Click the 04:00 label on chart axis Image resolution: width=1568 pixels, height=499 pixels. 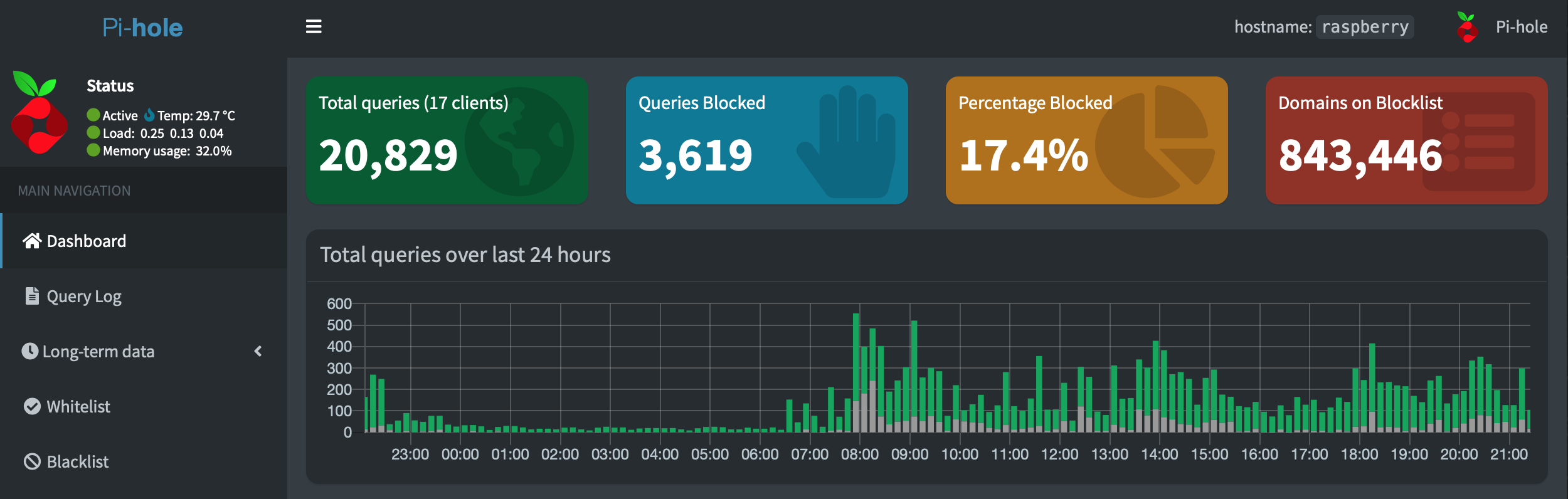[660, 454]
